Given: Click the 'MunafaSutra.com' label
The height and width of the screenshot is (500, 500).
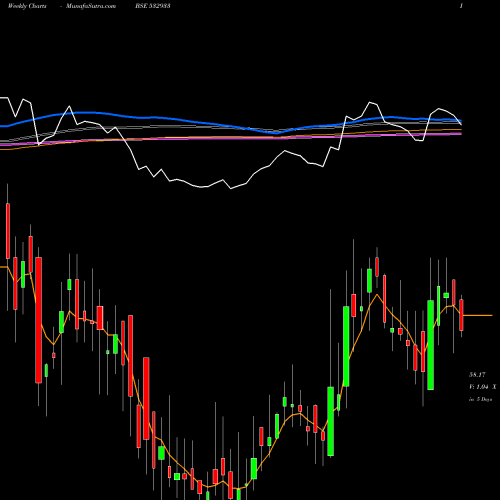Looking at the screenshot, I should point(91,6).
